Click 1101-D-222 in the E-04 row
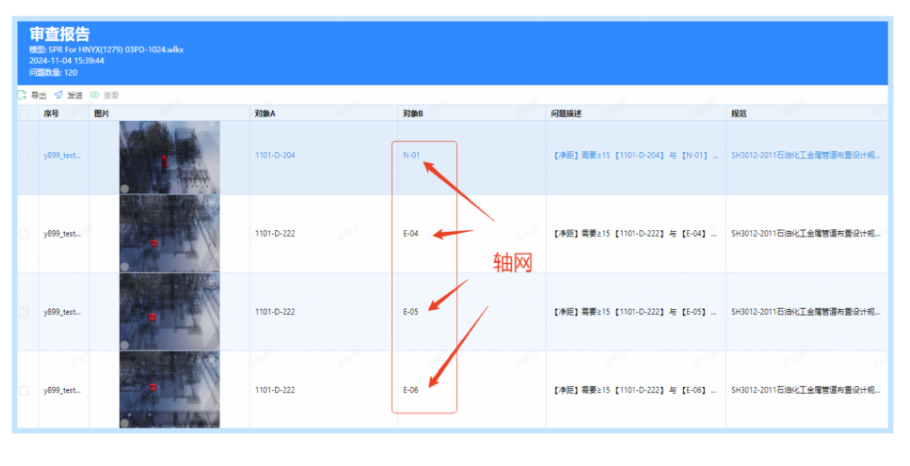 [275, 234]
